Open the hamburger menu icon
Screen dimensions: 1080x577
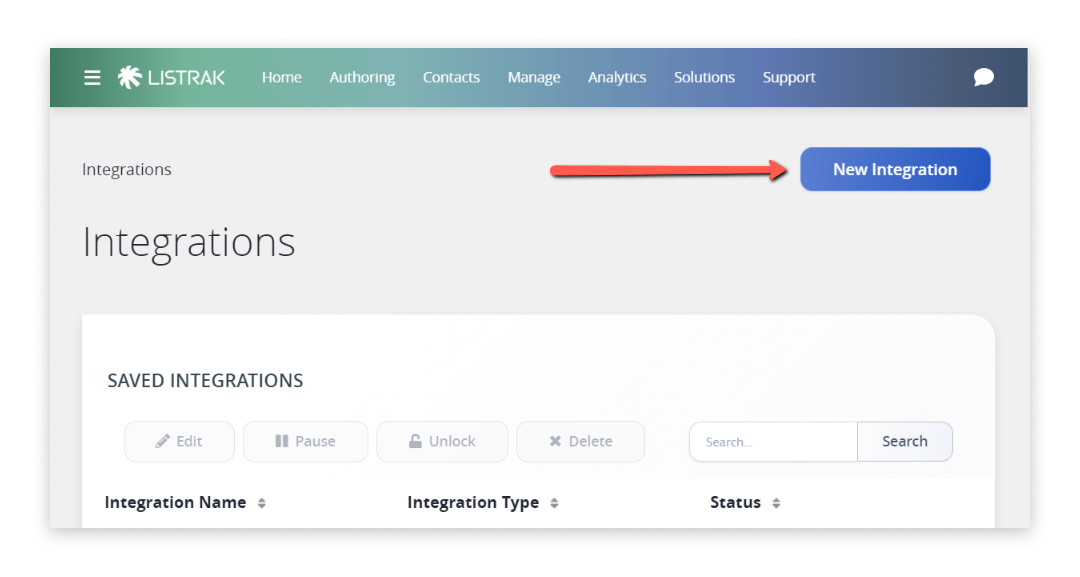coord(92,78)
